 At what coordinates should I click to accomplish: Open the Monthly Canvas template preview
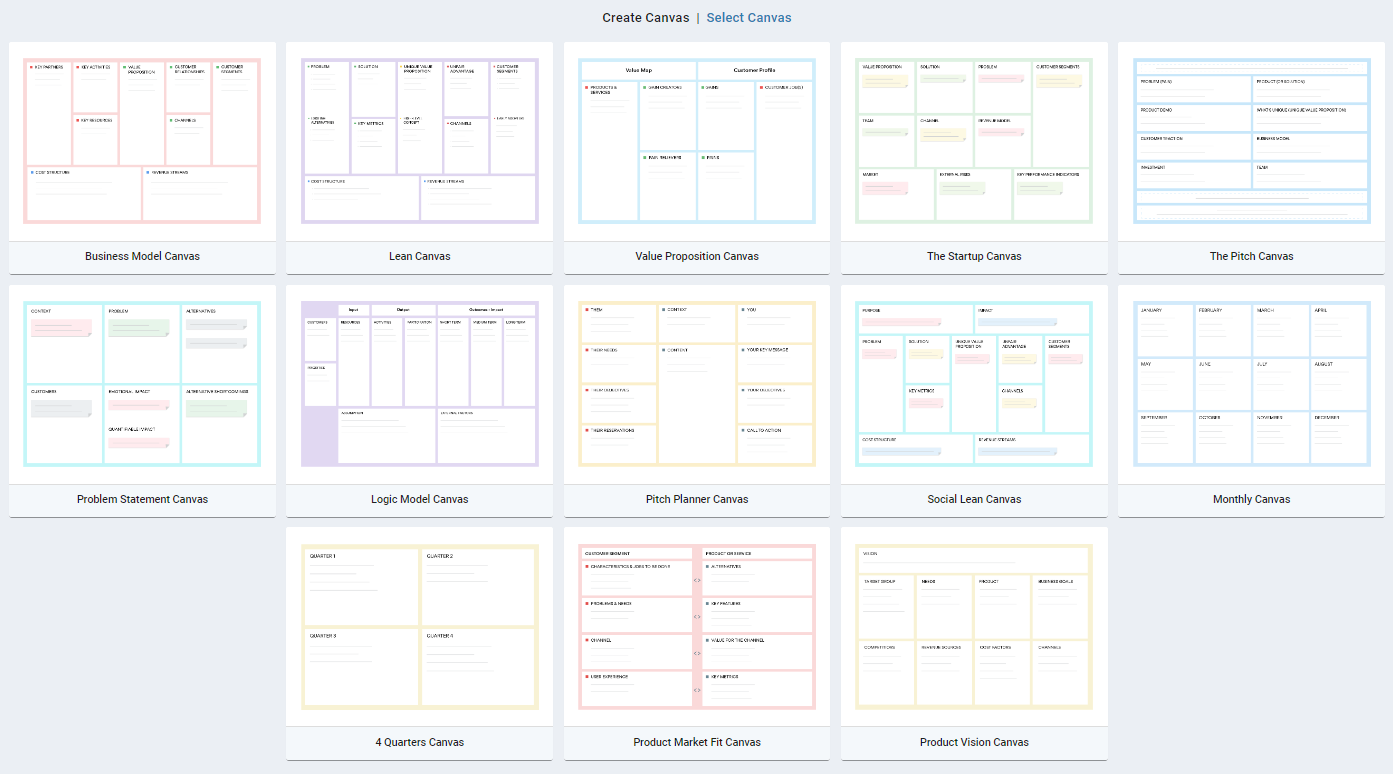(1251, 383)
